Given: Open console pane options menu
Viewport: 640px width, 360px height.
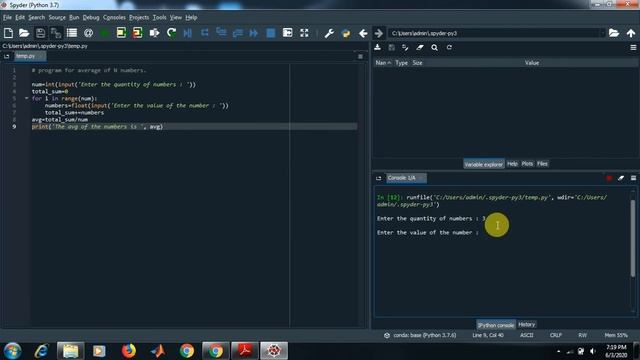Looking at the screenshot, I should [x=633, y=178].
